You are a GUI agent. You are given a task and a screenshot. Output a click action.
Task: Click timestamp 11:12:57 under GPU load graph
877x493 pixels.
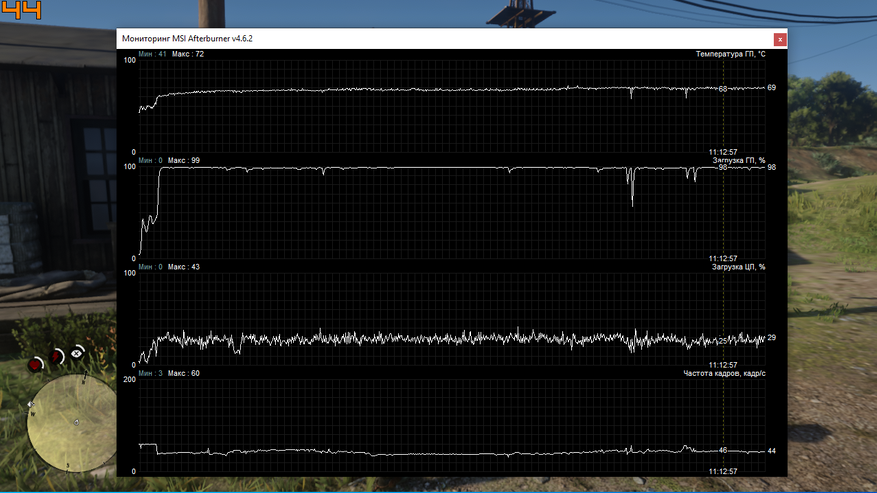coord(723,259)
